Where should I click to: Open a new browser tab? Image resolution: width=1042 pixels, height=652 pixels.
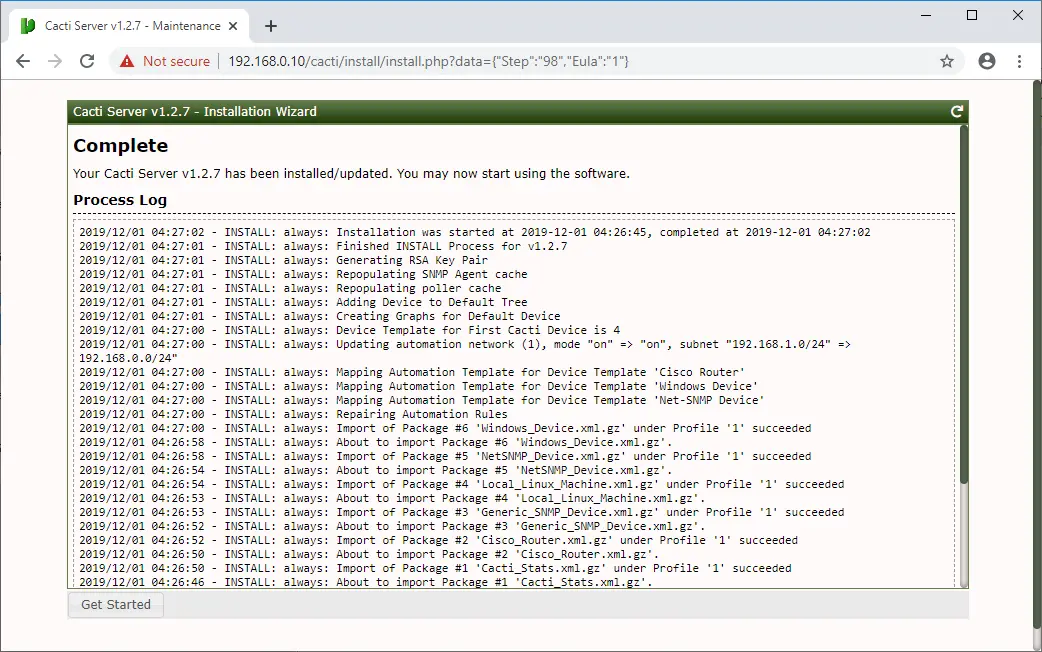point(270,26)
